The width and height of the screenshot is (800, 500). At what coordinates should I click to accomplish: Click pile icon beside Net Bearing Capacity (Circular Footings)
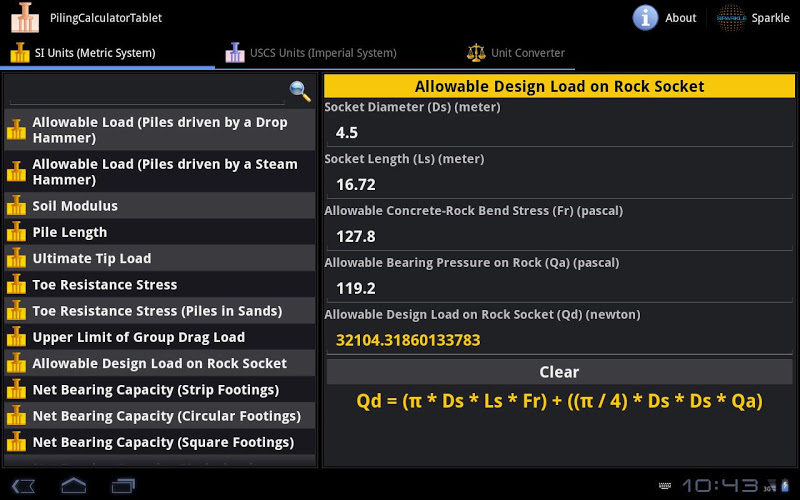pos(16,416)
